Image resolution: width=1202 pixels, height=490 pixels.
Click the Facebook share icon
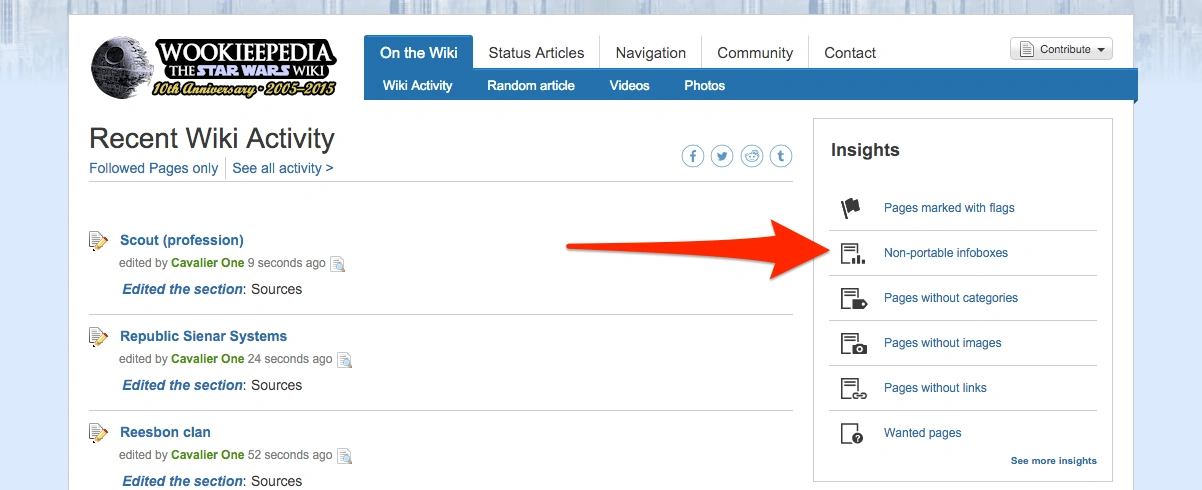coord(693,156)
